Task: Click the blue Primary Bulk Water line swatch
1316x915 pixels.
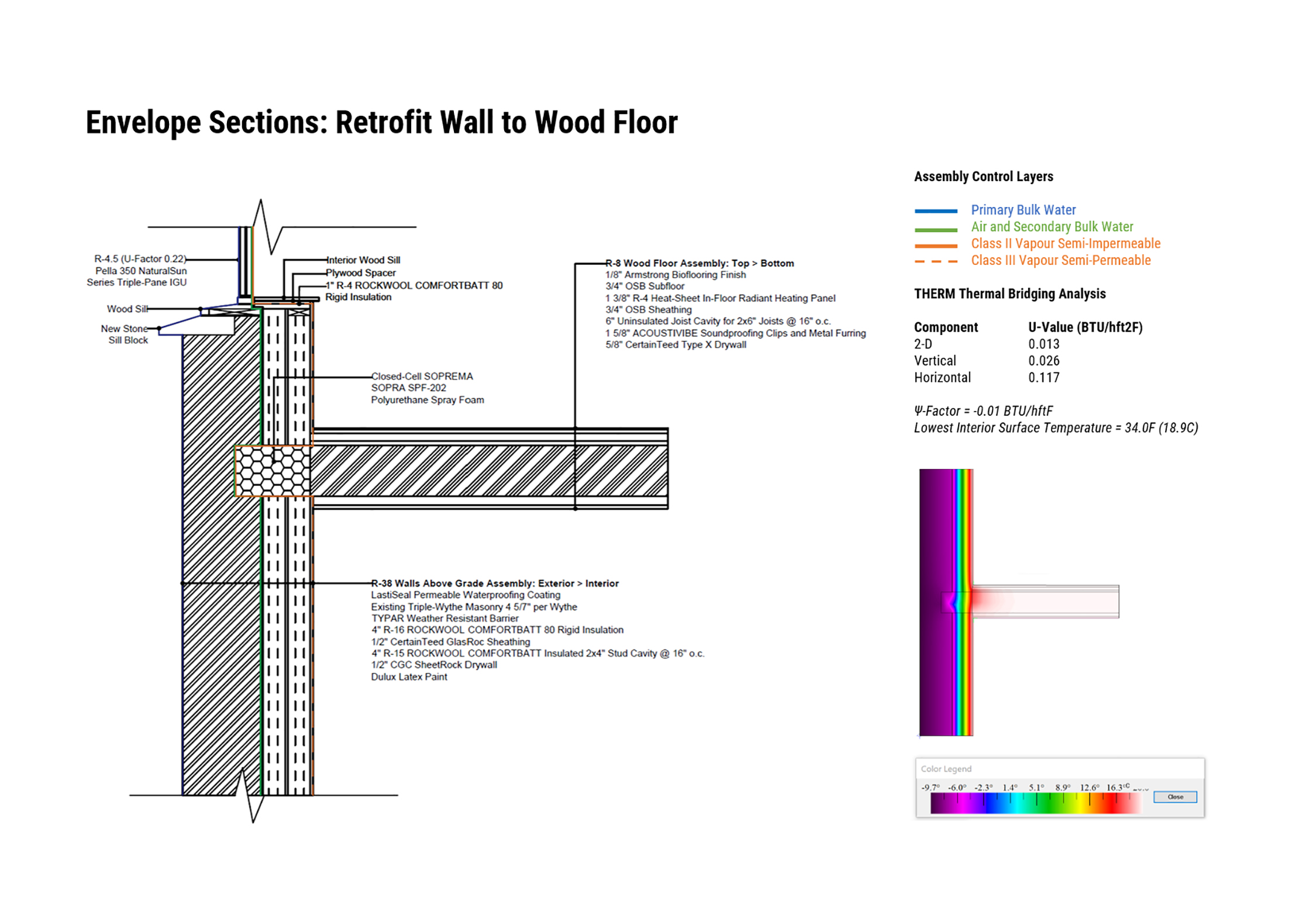Action: point(935,210)
